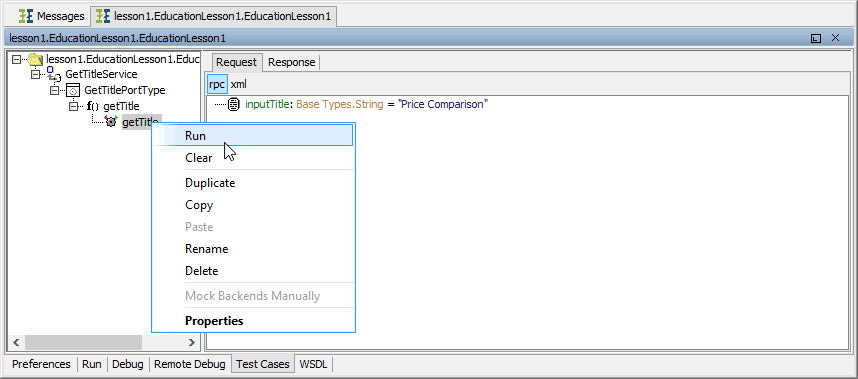Open the Response tab
The image size is (858, 379).
pos(292,62)
